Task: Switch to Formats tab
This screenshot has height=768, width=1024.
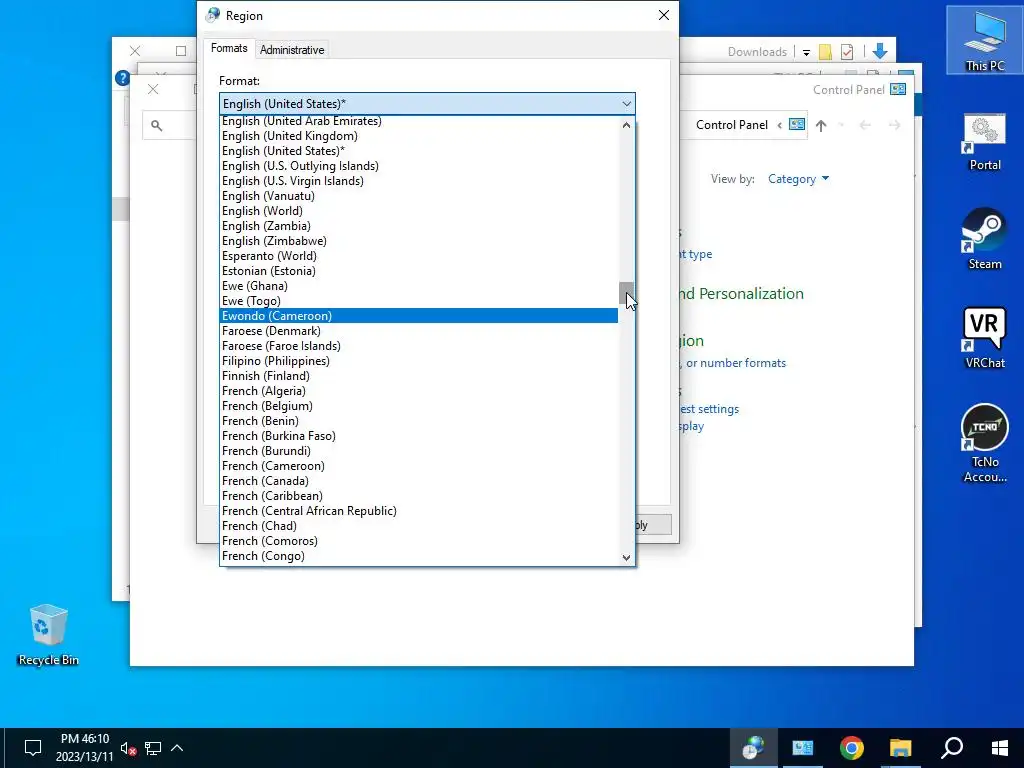Action: 229,48
